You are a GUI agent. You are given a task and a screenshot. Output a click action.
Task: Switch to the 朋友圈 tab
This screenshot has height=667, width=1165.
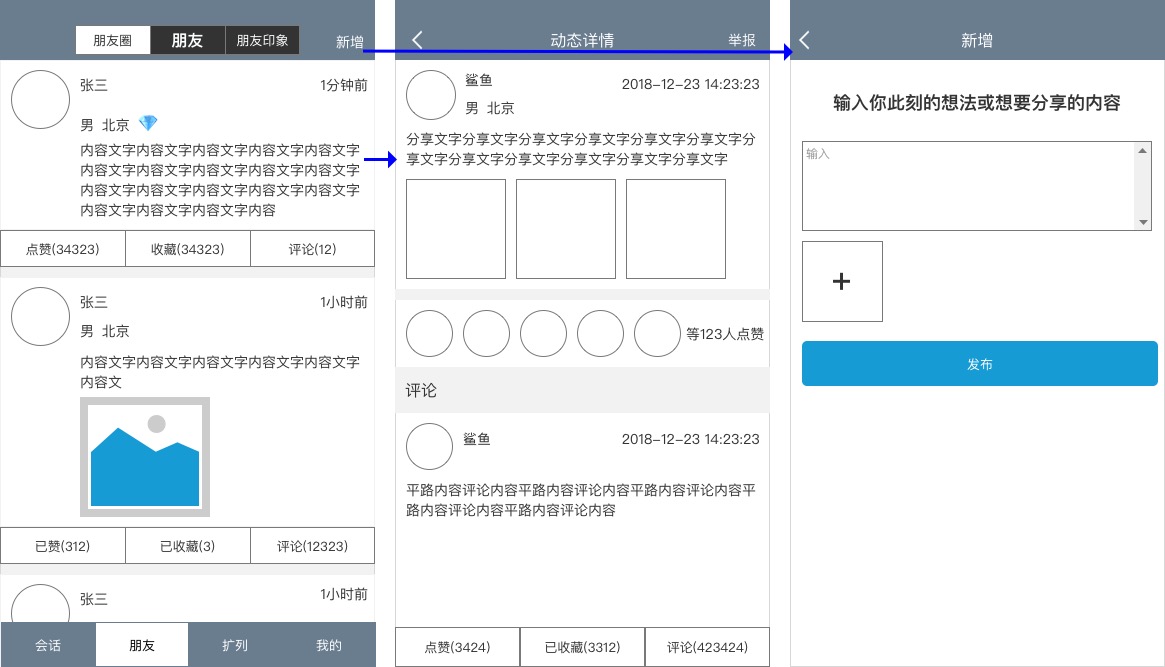point(113,40)
